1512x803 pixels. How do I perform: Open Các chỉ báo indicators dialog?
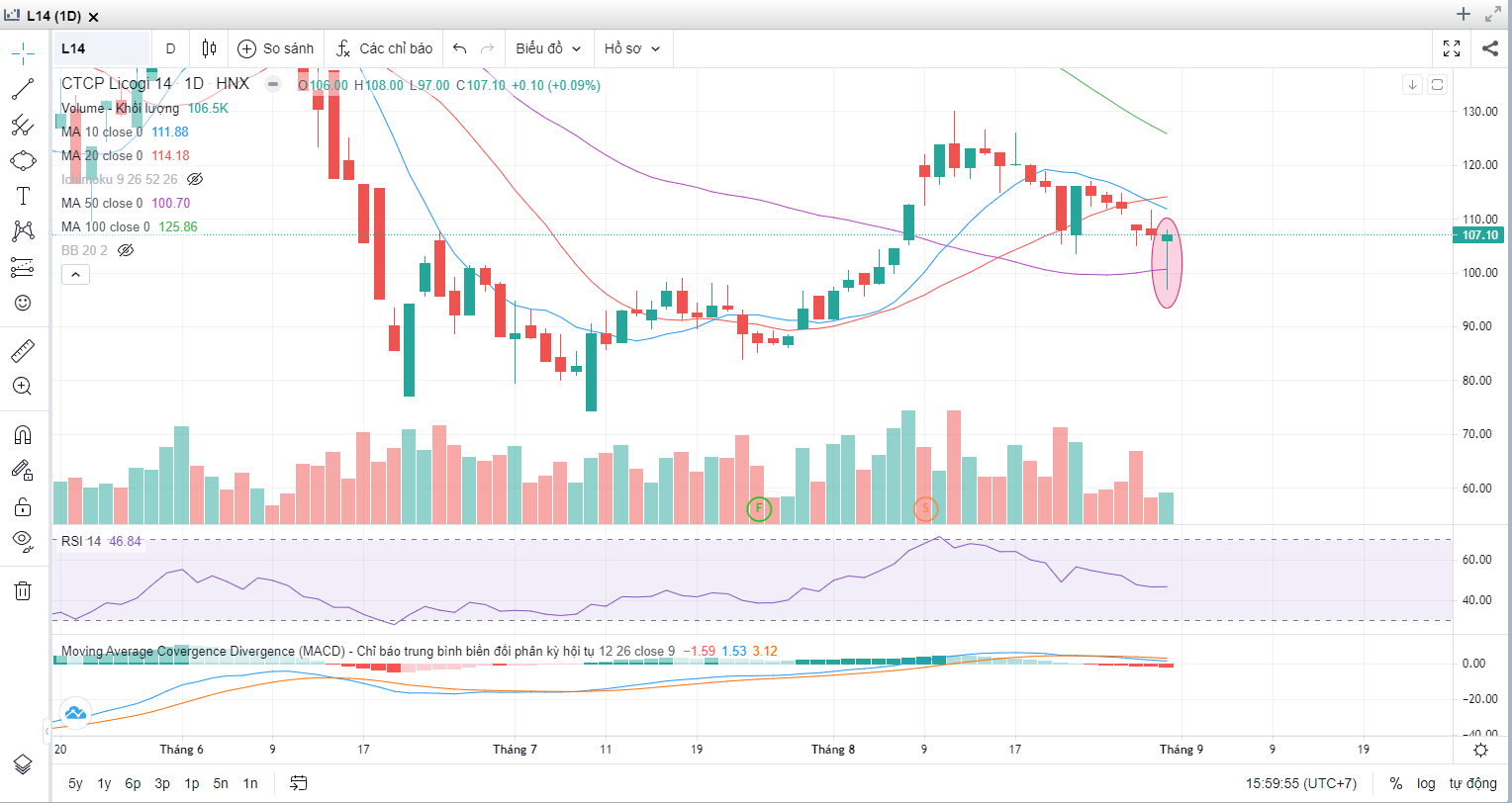(x=384, y=48)
